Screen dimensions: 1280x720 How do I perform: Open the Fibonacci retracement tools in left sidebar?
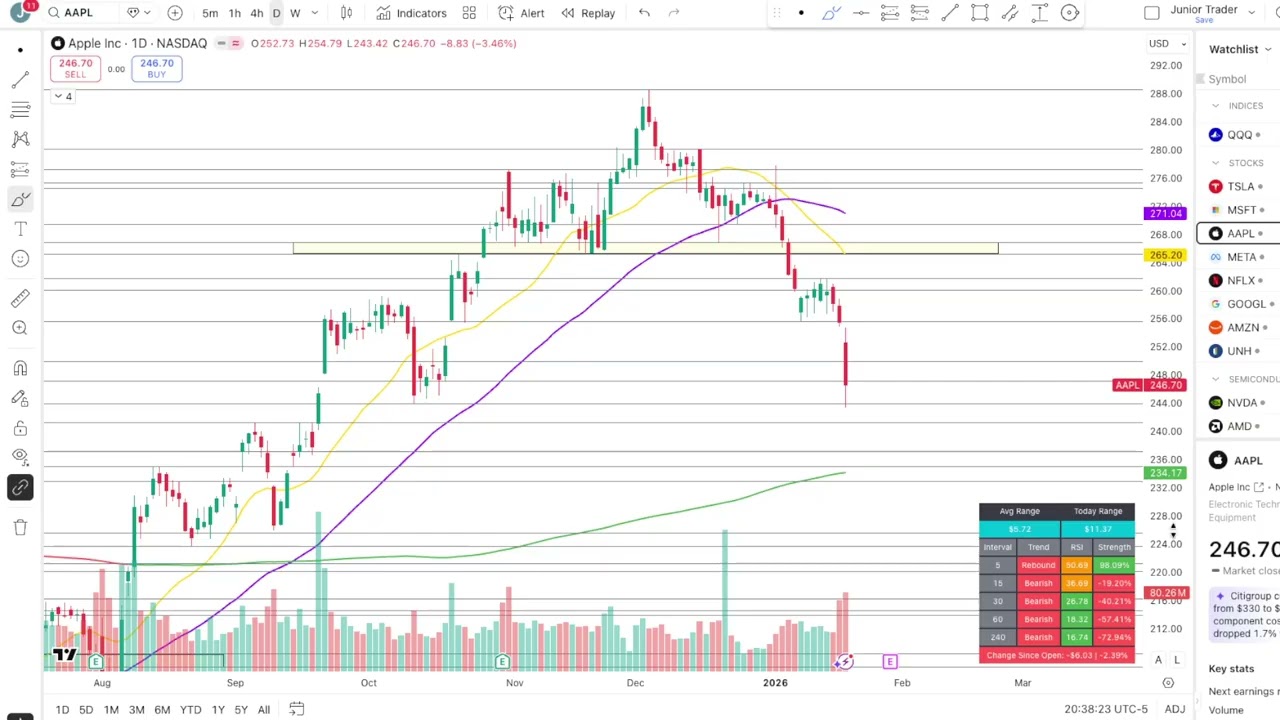(x=20, y=109)
